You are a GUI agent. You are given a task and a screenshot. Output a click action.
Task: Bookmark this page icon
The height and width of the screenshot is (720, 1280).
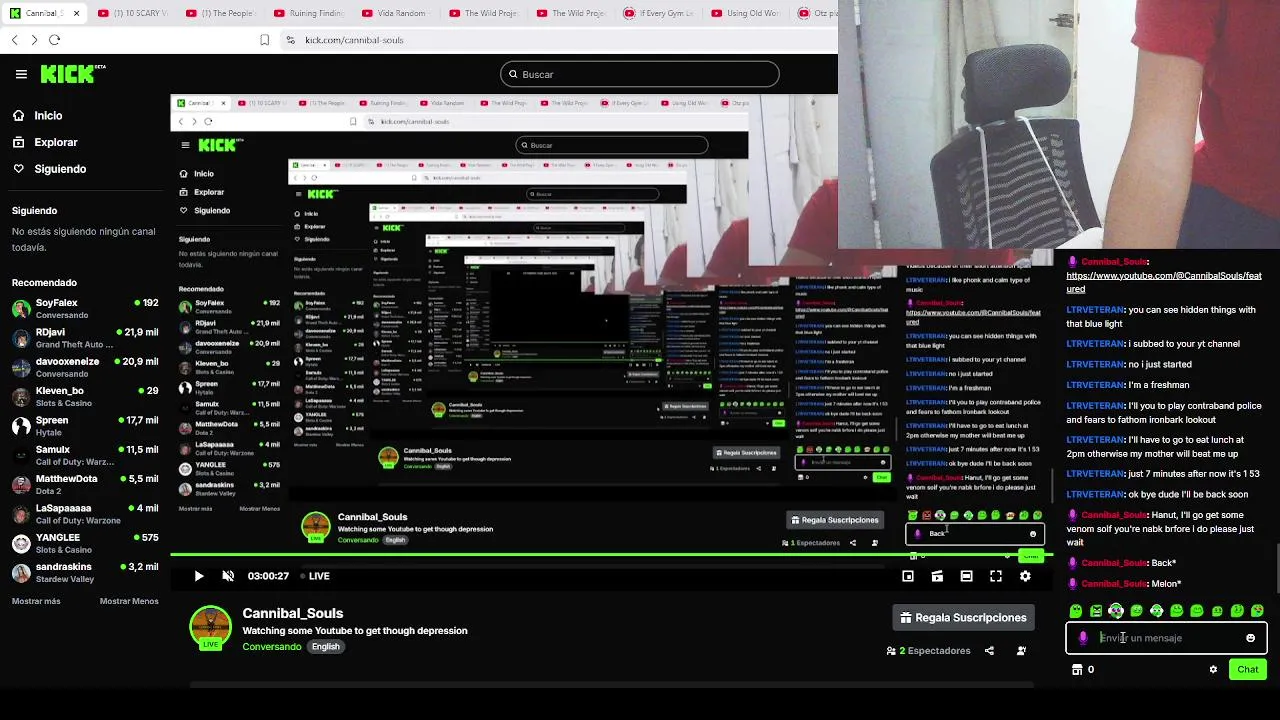coord(264,40)
